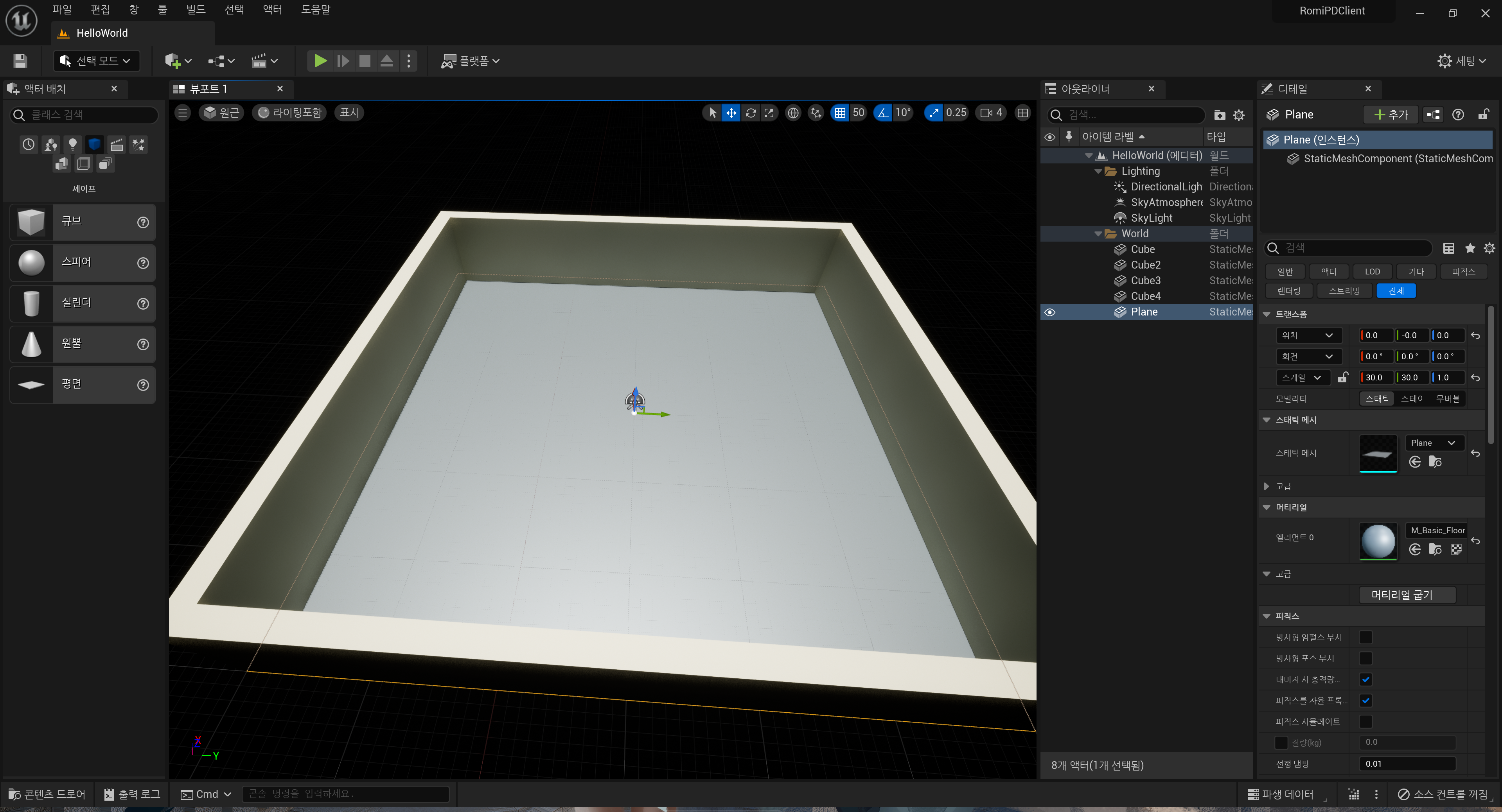Image resolution: width=1502 pixels, height=812 pixels.
Task: Open Outliner settings gear
Action: 1238,115
